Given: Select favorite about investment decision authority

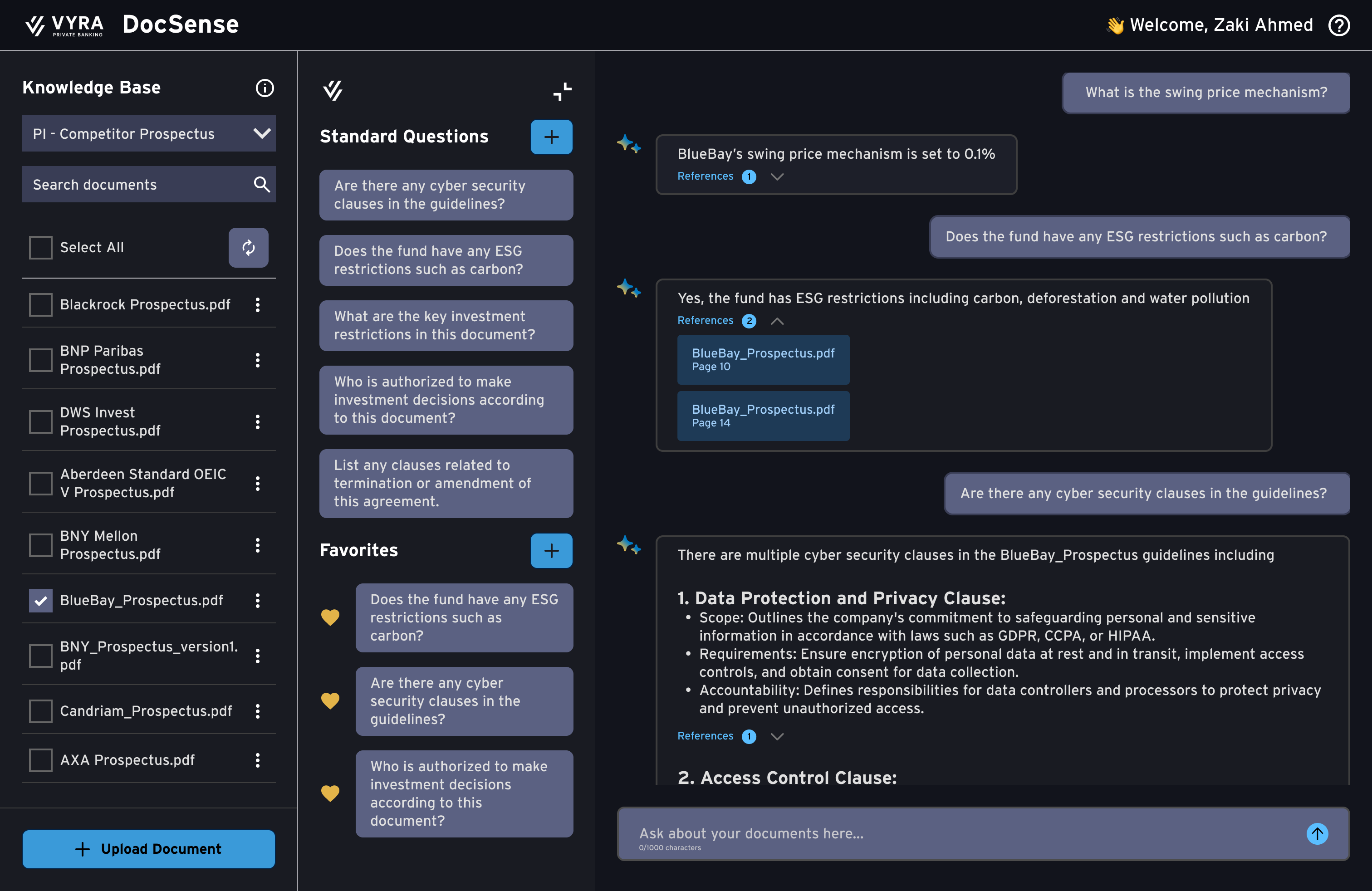Looking at the screenshot, I should click(464, 793).
